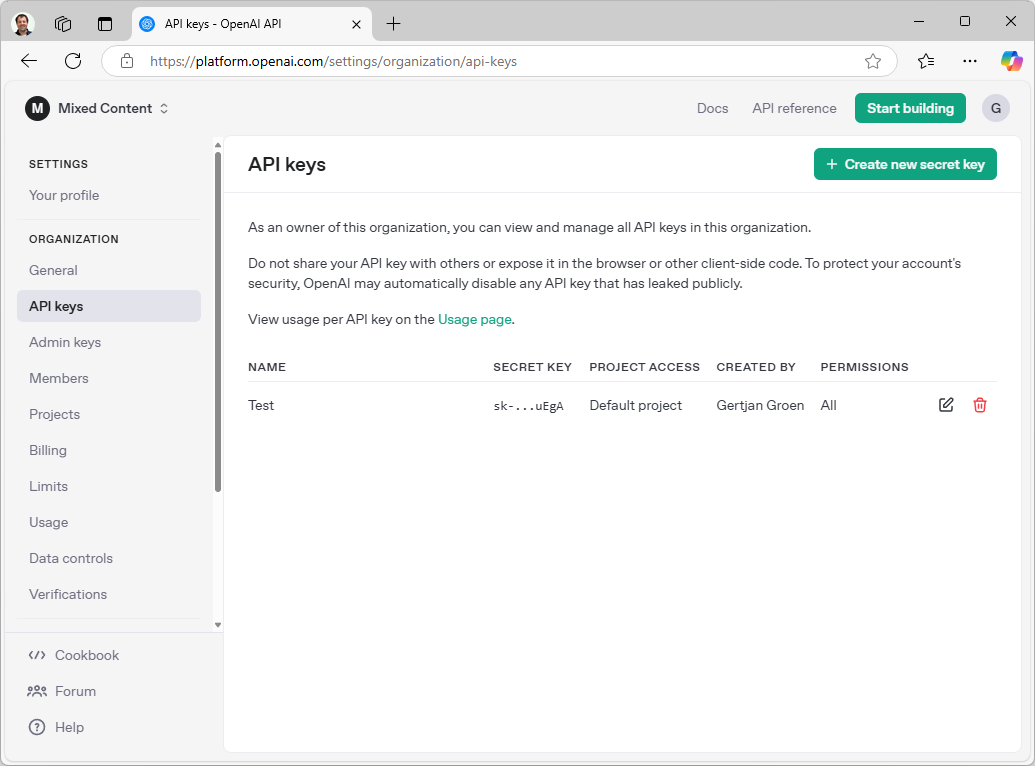Image resolution: width=1035 pixels, height=766 pixels.
Task: Open the workspaces icon
Action: 63,24
